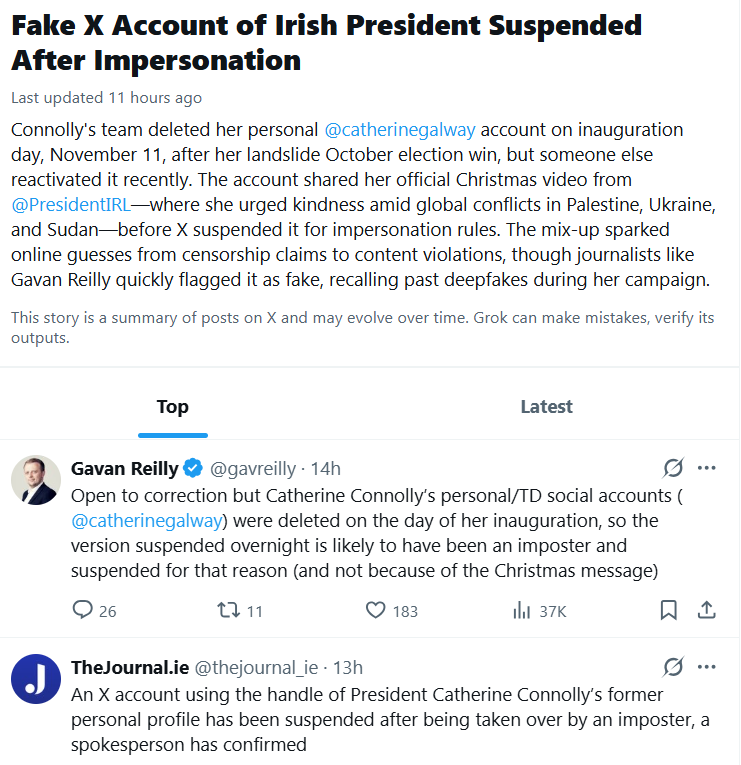741x765 pixels.
Task: Open @catherinegalway link in story summary
Action: 399,130
